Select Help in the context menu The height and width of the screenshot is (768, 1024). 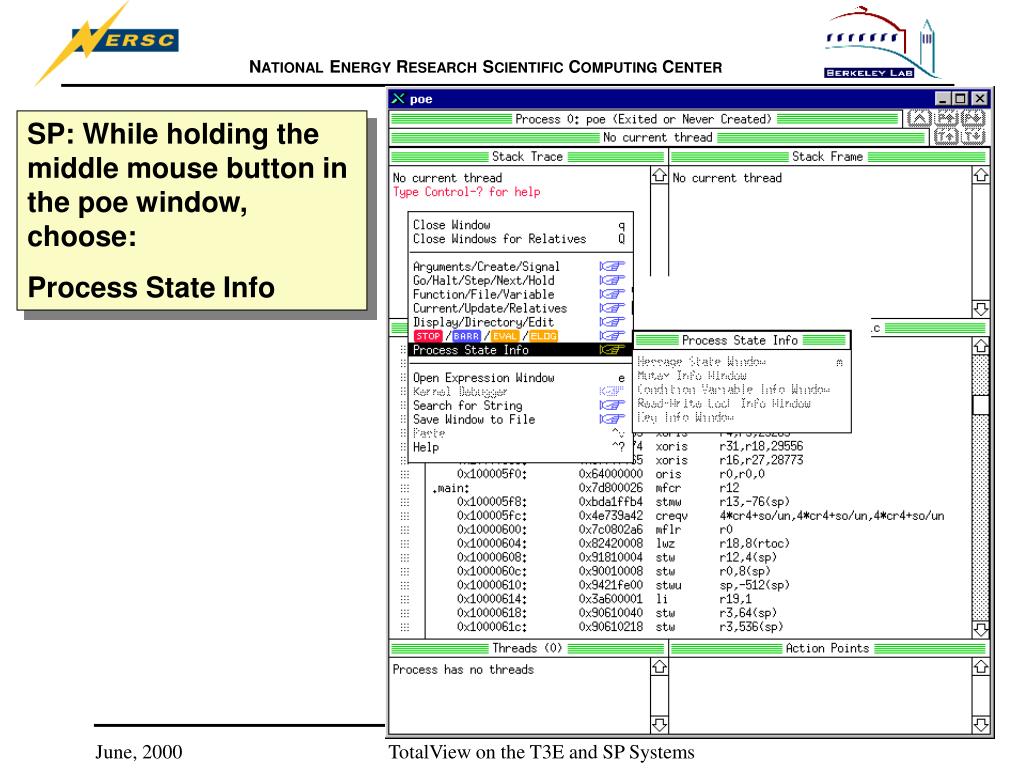[519, 447]
